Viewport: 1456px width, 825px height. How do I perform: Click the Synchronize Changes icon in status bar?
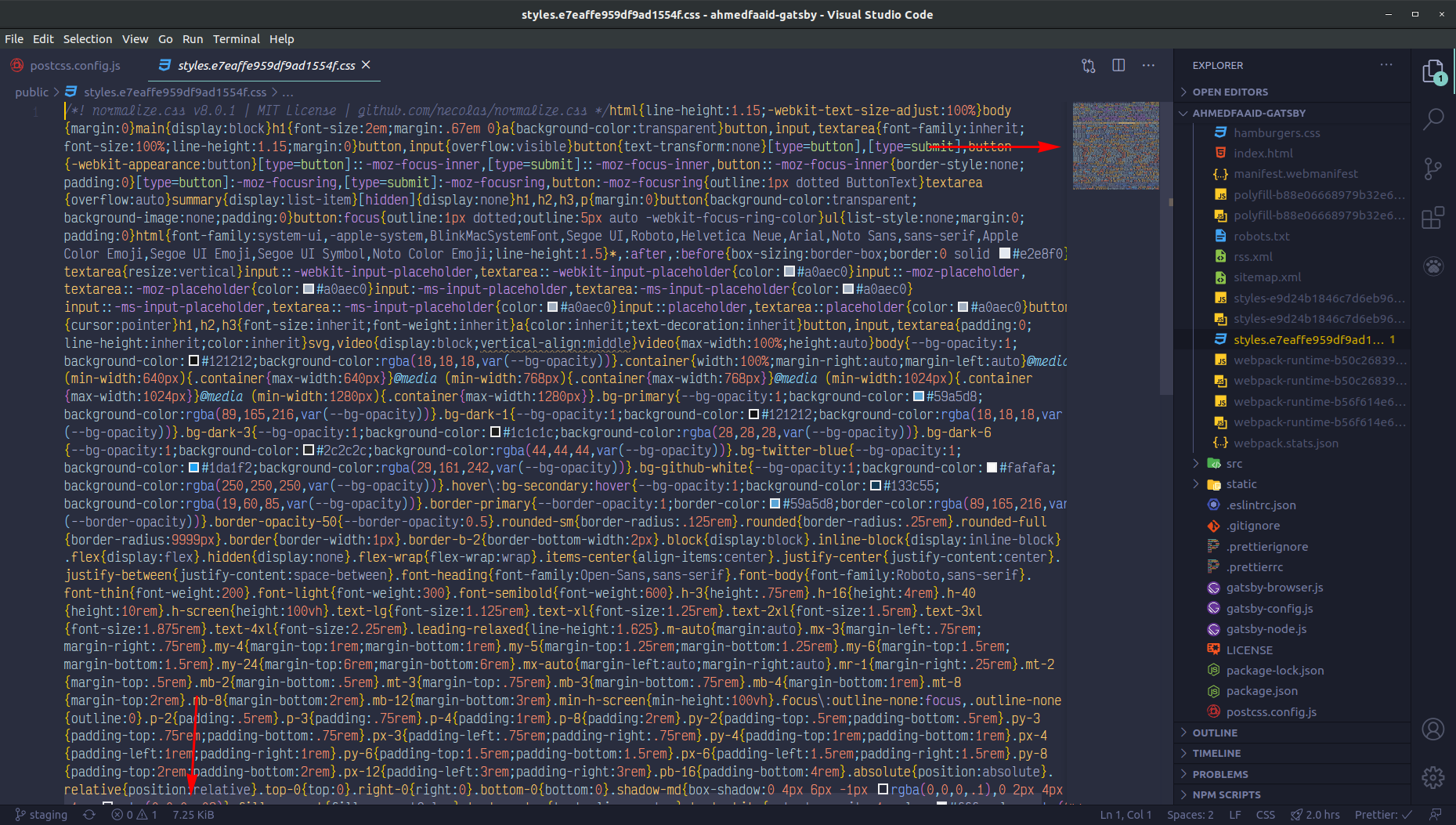[x=89, y=815]
